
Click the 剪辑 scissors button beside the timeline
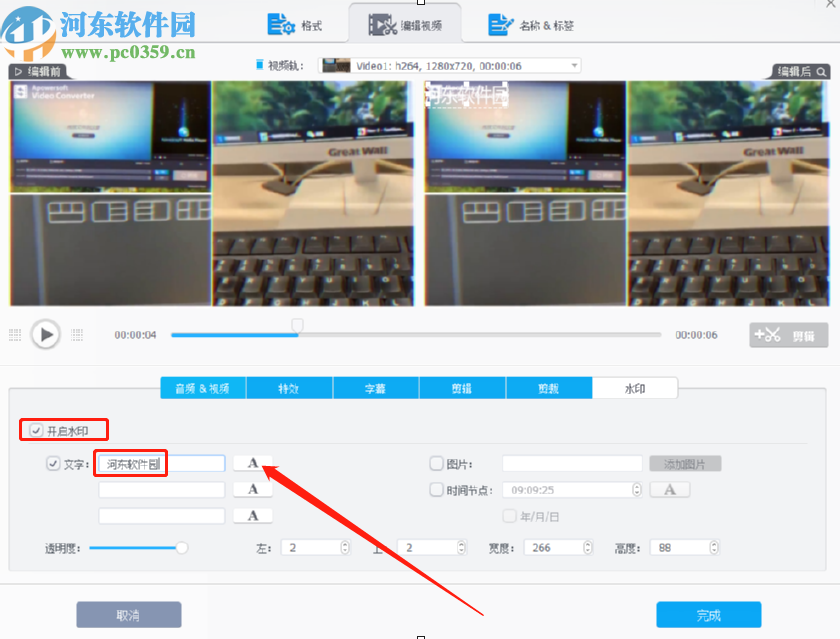pos(789,335)
